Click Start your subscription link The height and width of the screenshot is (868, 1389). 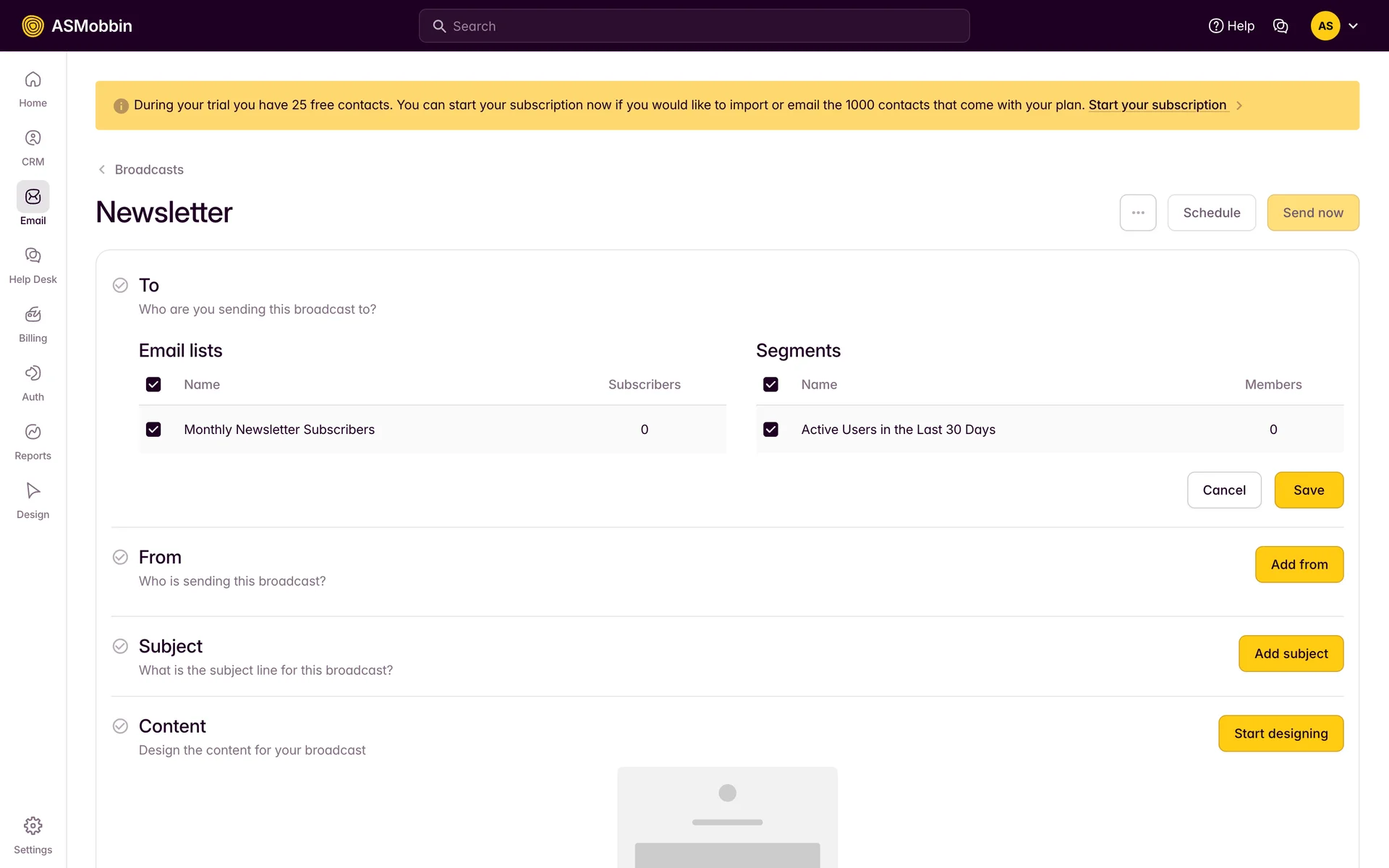[1157, 105]
